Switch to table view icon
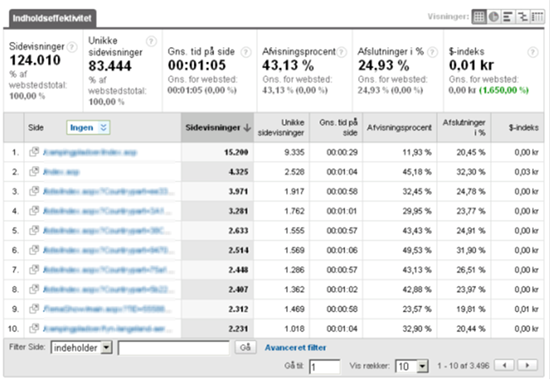 pos(479,16)
